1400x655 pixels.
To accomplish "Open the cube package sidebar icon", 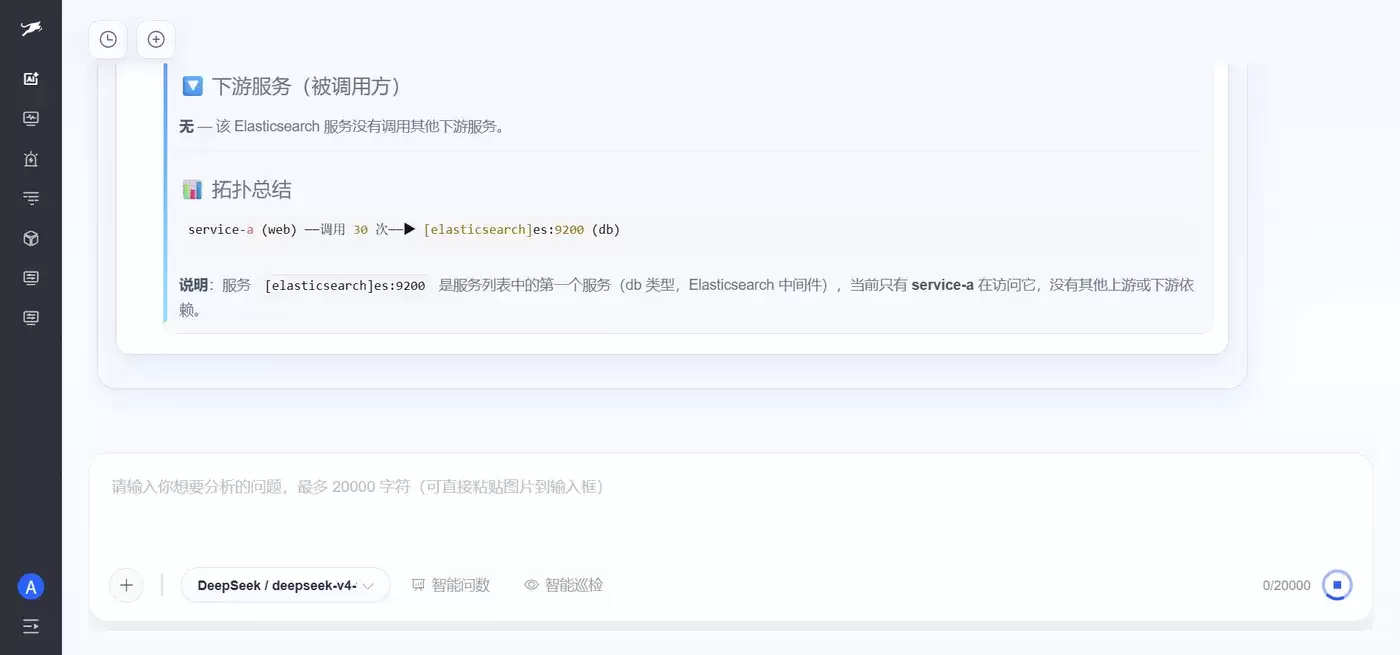I will point(31,238).
